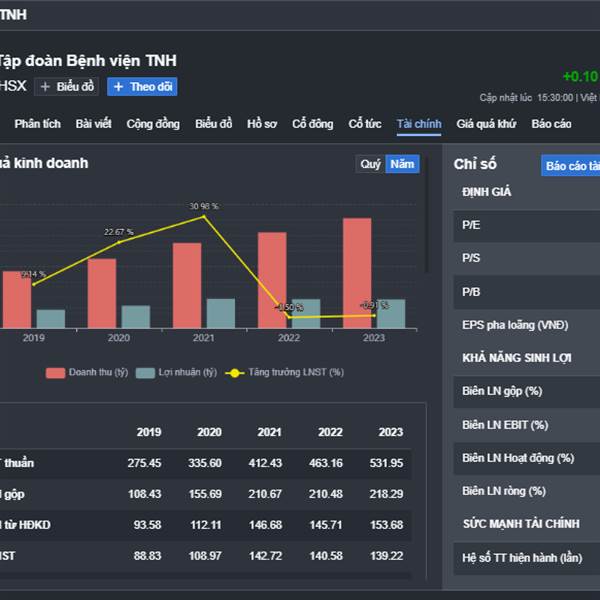Go to Hồ sơ tab
600x600 pixels.
pyautogui.click(x=262, y=124)
